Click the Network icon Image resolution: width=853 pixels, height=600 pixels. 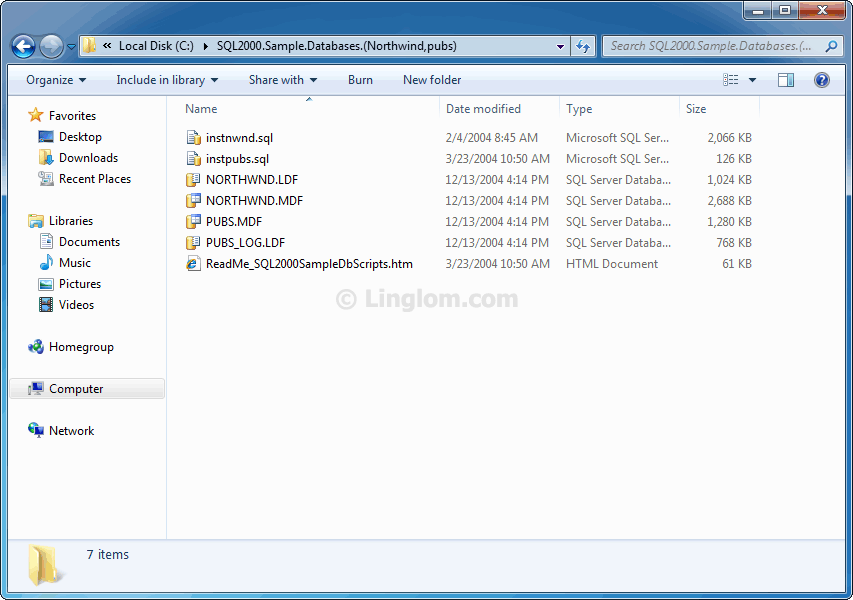[x=36, y=430]
